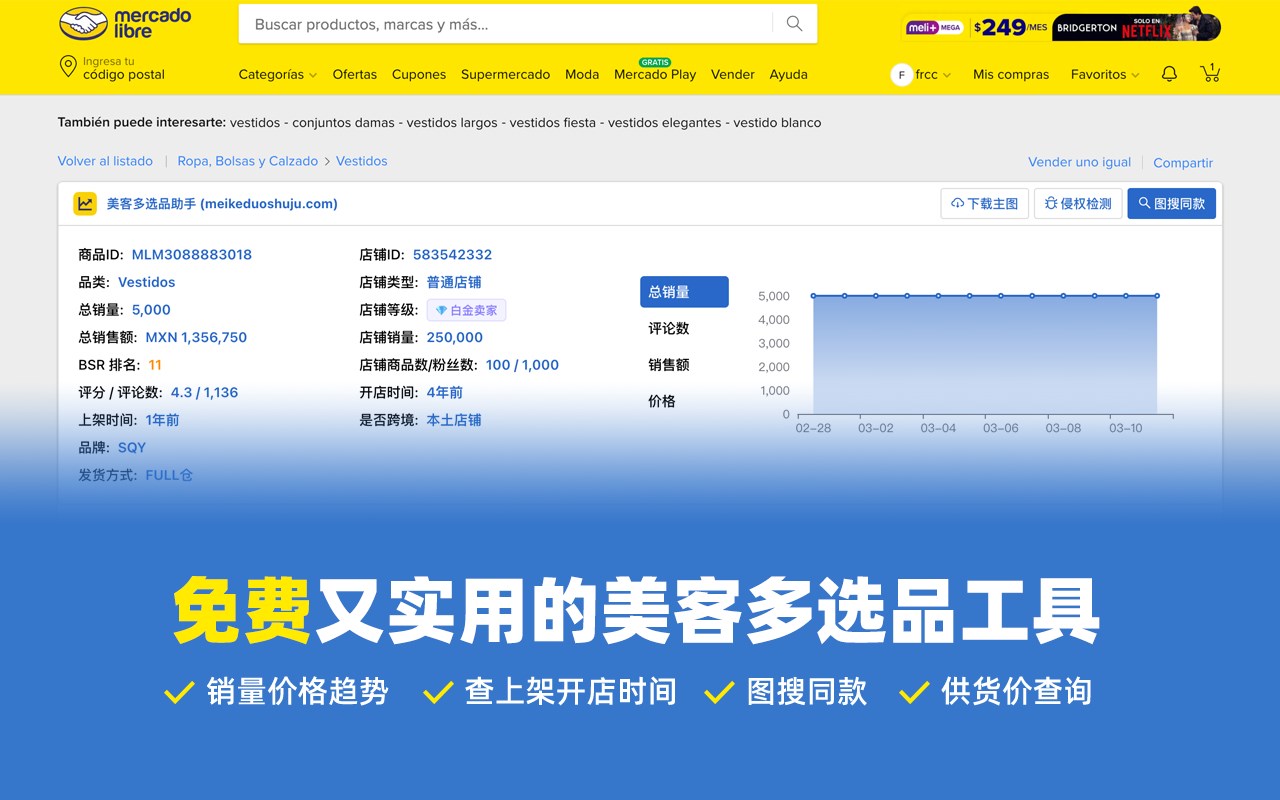The height and width of the screenshot is (800, 1280).
Task: Select the 评论数 chart tab
Action: [x=669, y=328]
